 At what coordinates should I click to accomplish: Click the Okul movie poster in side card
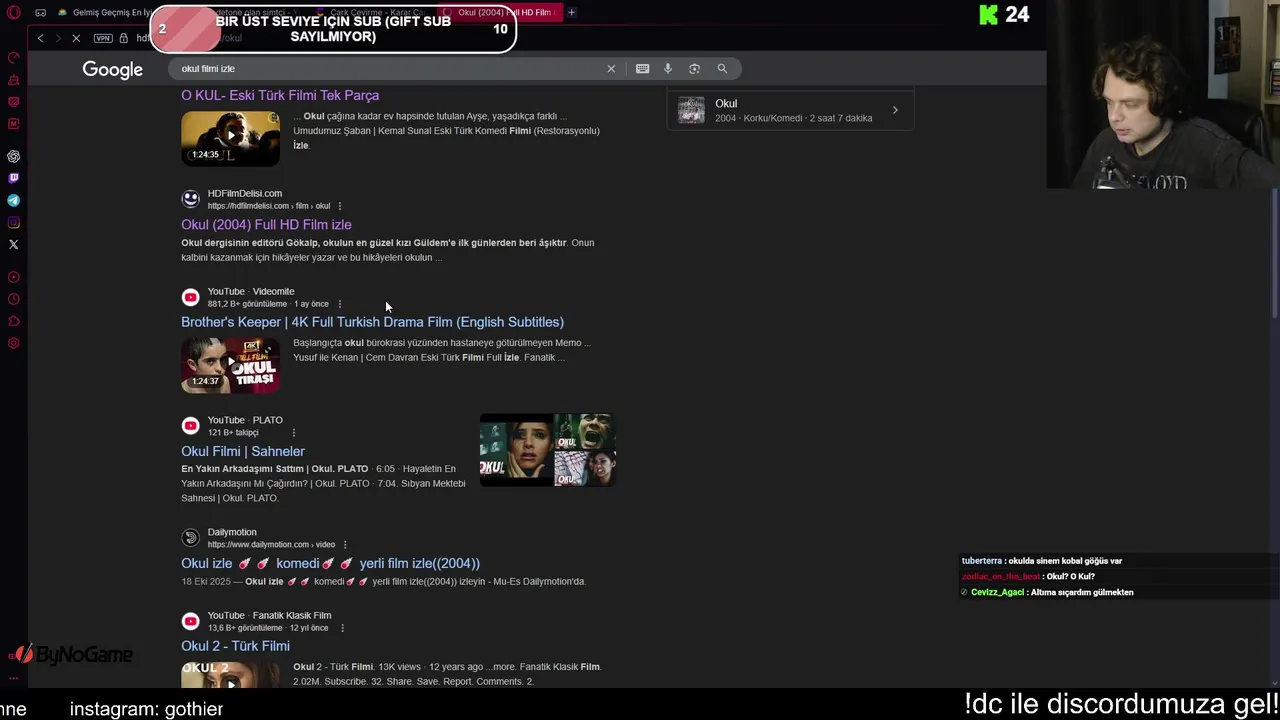691,110
